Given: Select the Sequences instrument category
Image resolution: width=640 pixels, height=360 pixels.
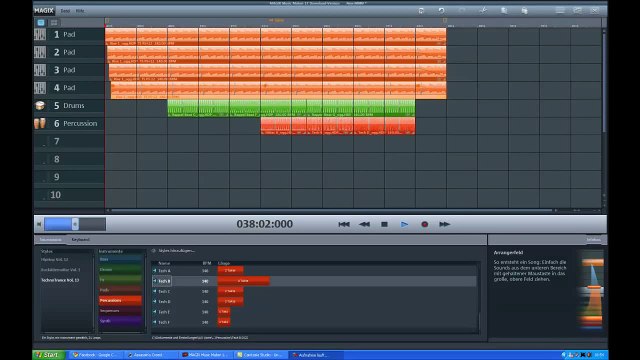Looking at the screenshot, I should click(x=120, y=311).
